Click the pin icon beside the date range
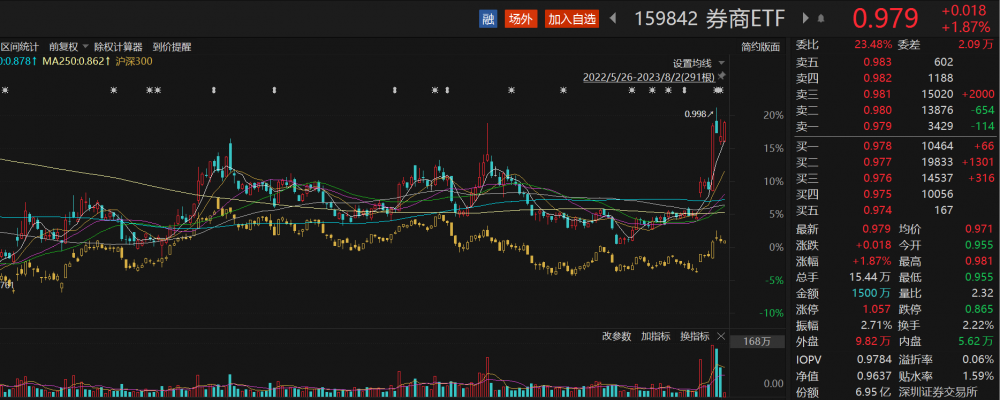This screenshot has height=400, width=1000. (722, 76)
